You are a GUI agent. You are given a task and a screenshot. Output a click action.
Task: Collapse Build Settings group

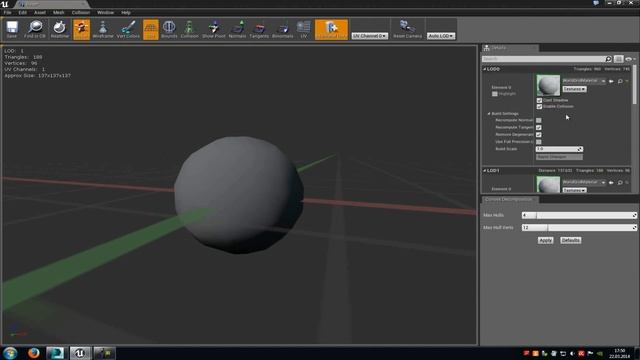coord(489,113)
